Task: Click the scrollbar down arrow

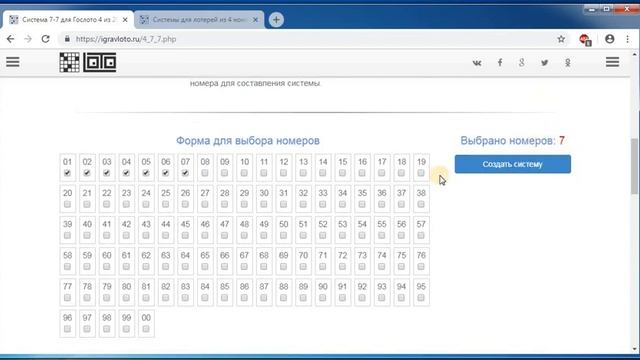Action: click(x=635, y=349)
